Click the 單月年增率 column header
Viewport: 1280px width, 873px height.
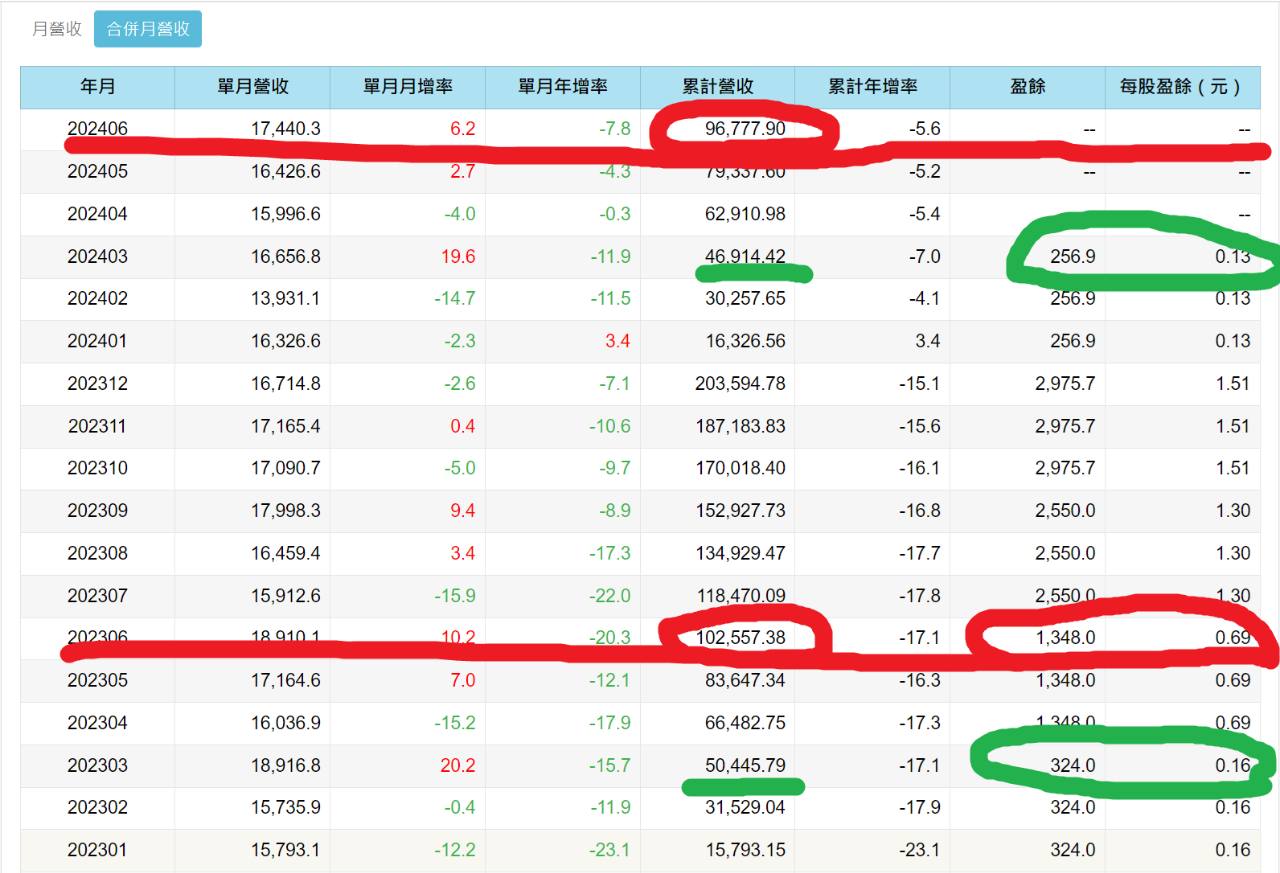(x=563, y=87)
